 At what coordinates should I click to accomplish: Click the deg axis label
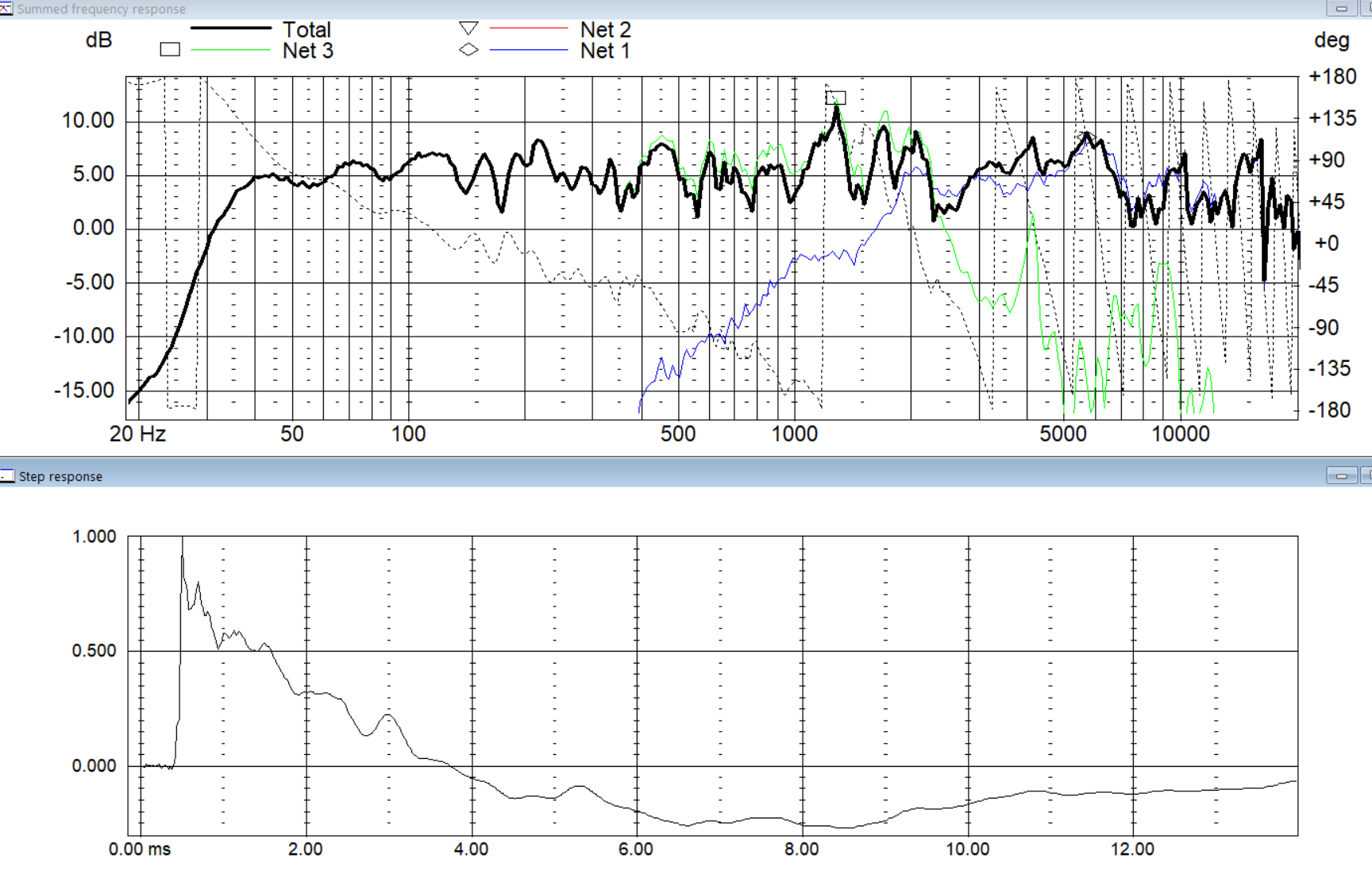pyautogui.click(x=1332, y=40)
